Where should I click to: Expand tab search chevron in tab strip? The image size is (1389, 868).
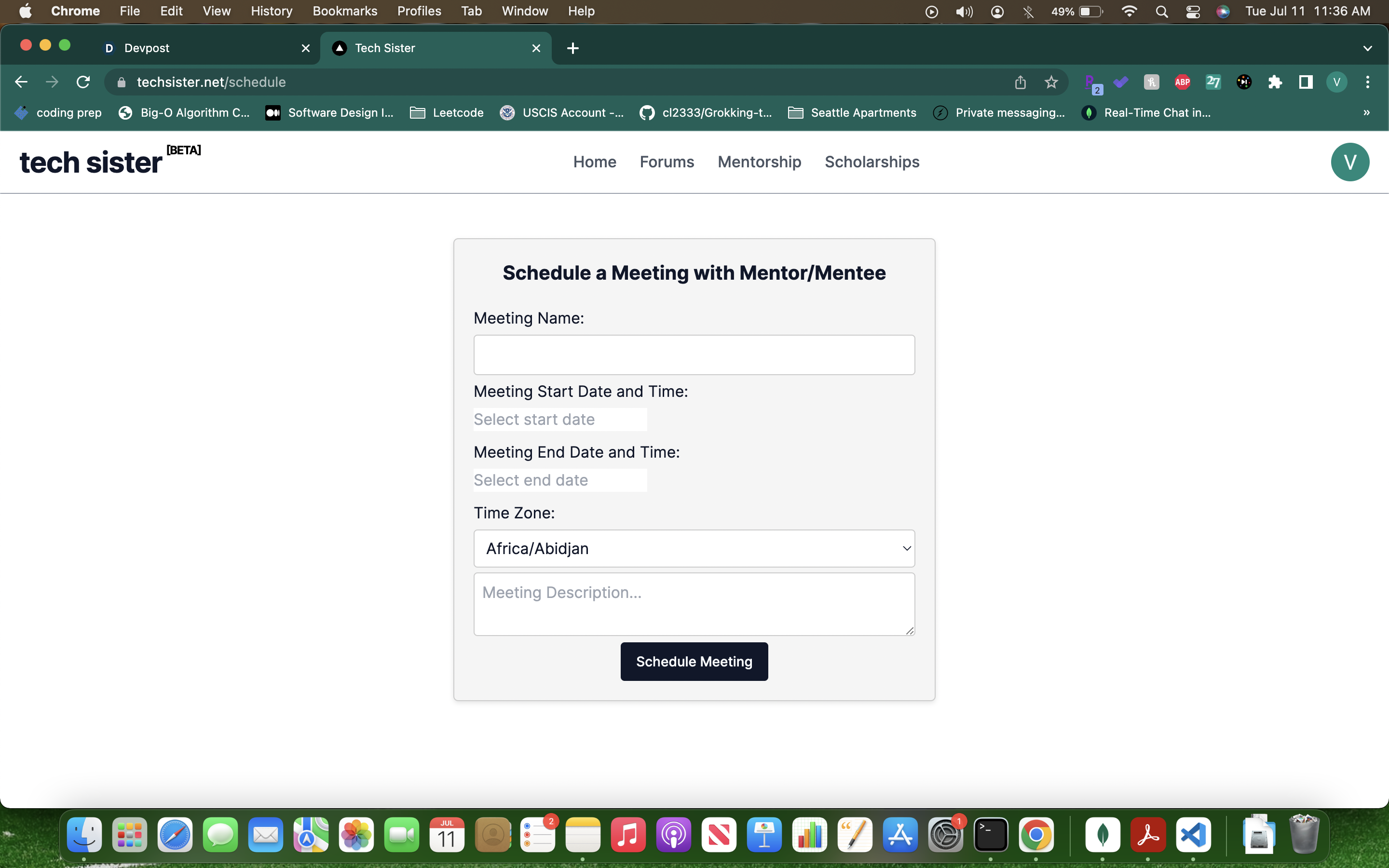point(1367,48)
